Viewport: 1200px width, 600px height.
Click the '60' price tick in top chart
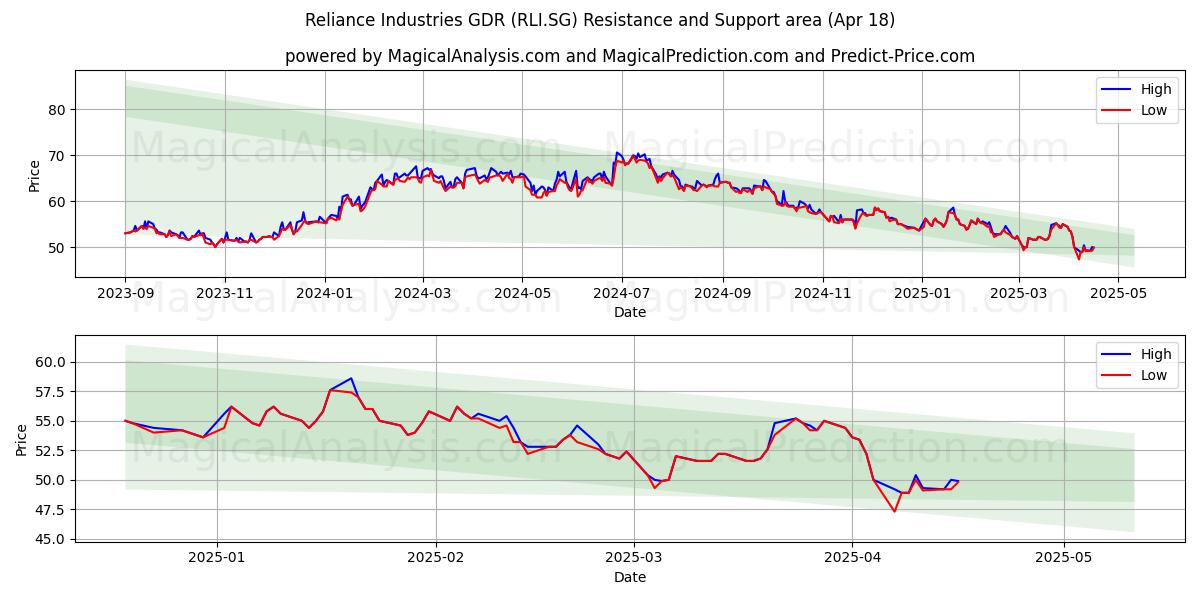coord(59,202)
